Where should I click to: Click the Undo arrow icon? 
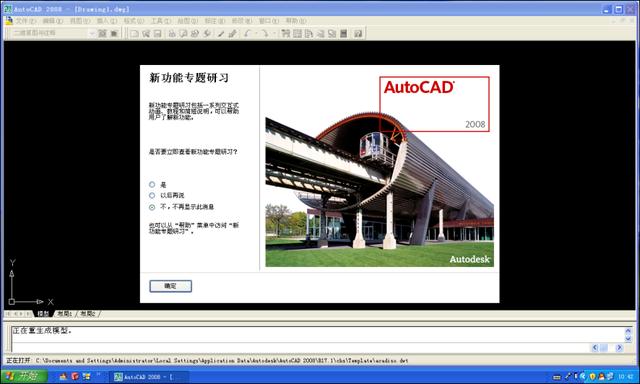(247, 33)
